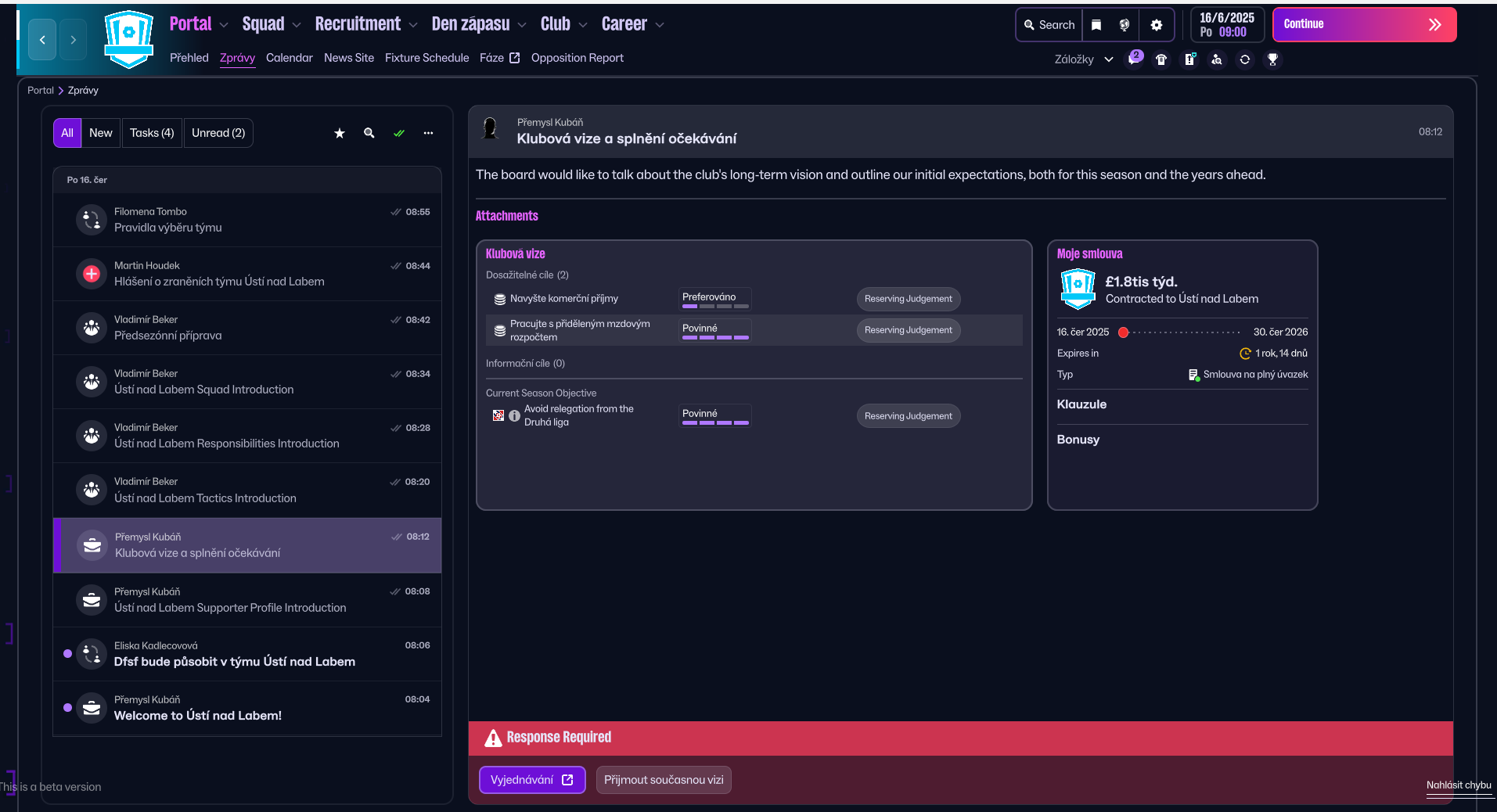Click the Přijmout současnou vizi button

(x=664, y=780)
